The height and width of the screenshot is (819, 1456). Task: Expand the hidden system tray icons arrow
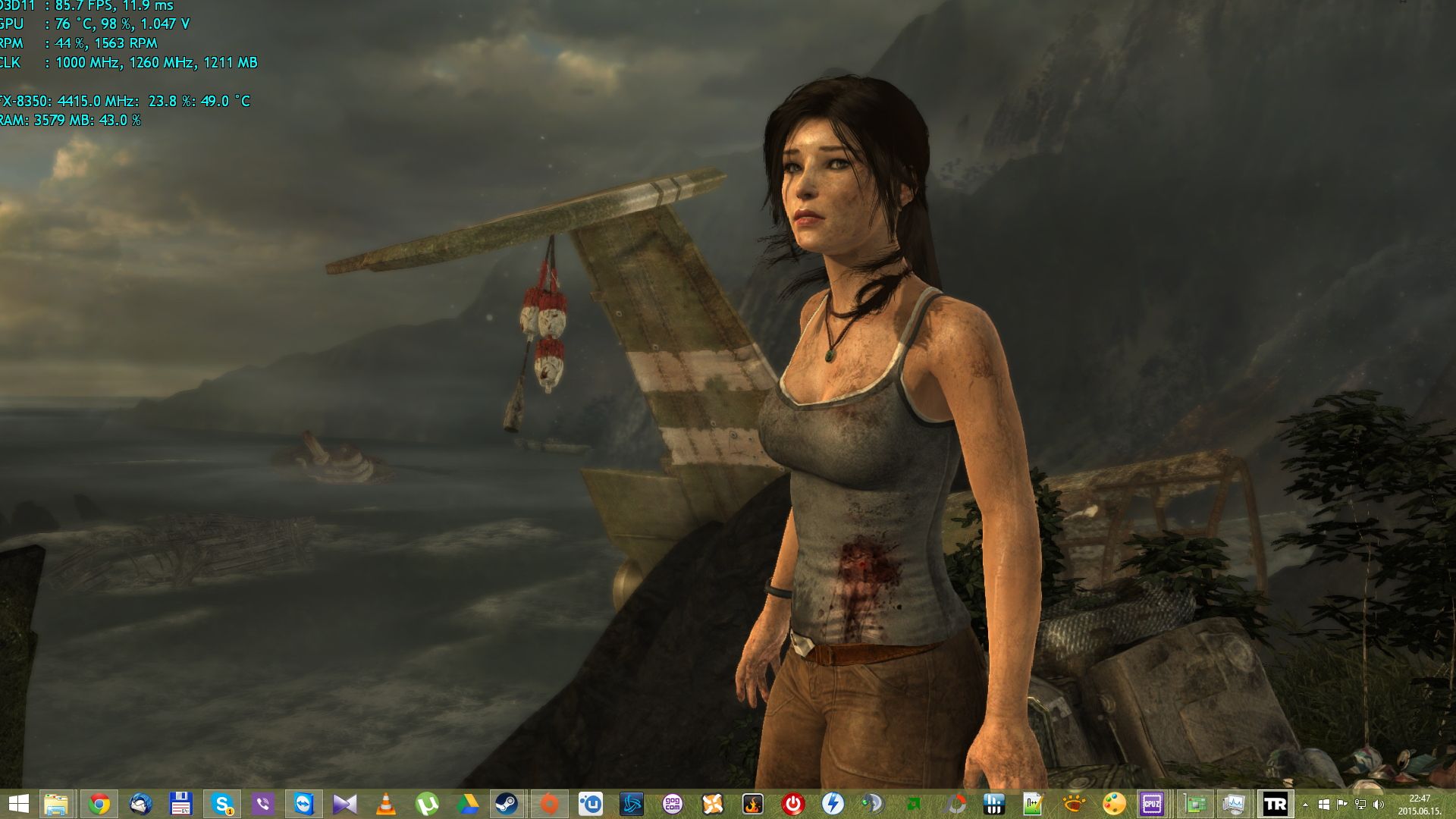[x=1305, y=805]
